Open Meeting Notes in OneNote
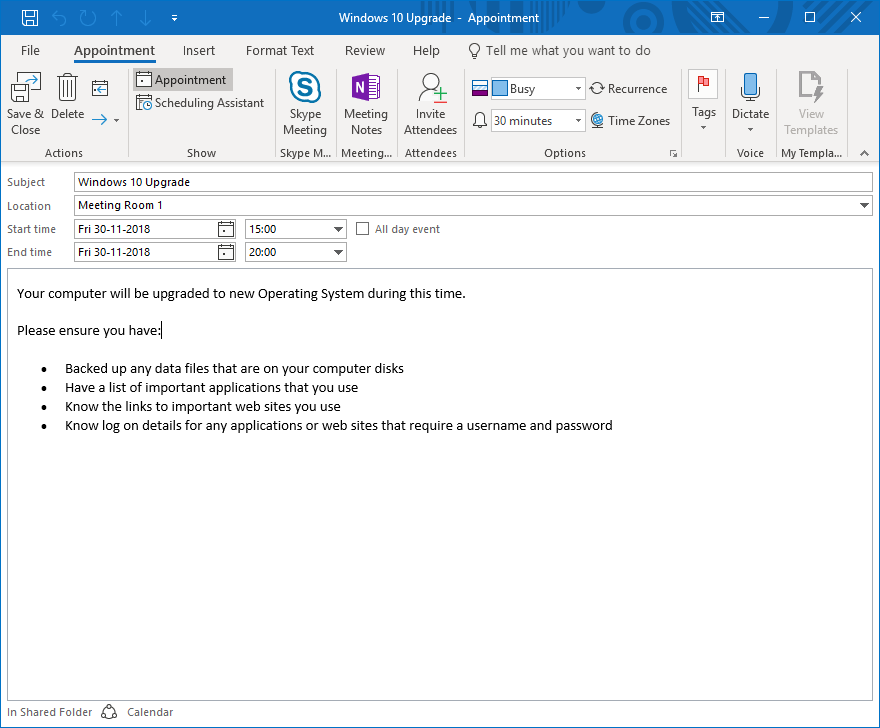 (x=366, y=88)
